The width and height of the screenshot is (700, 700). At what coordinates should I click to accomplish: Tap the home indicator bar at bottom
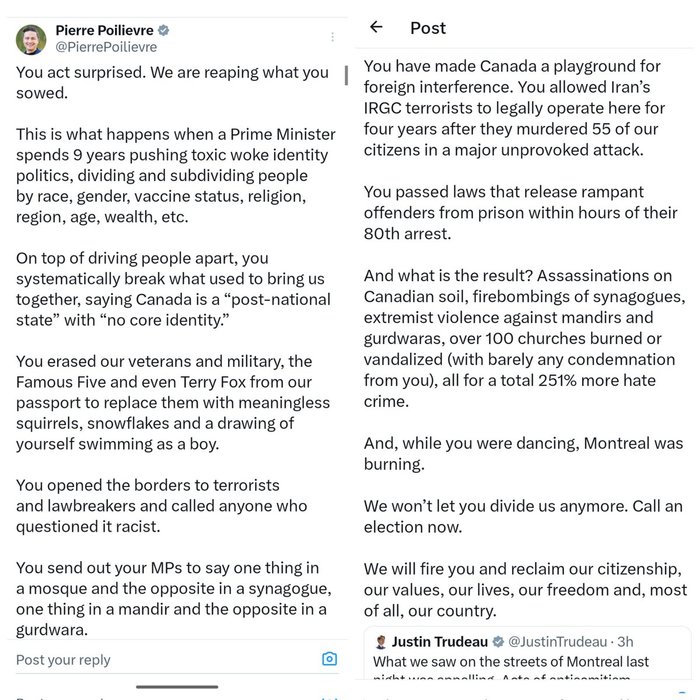point(177,687)
